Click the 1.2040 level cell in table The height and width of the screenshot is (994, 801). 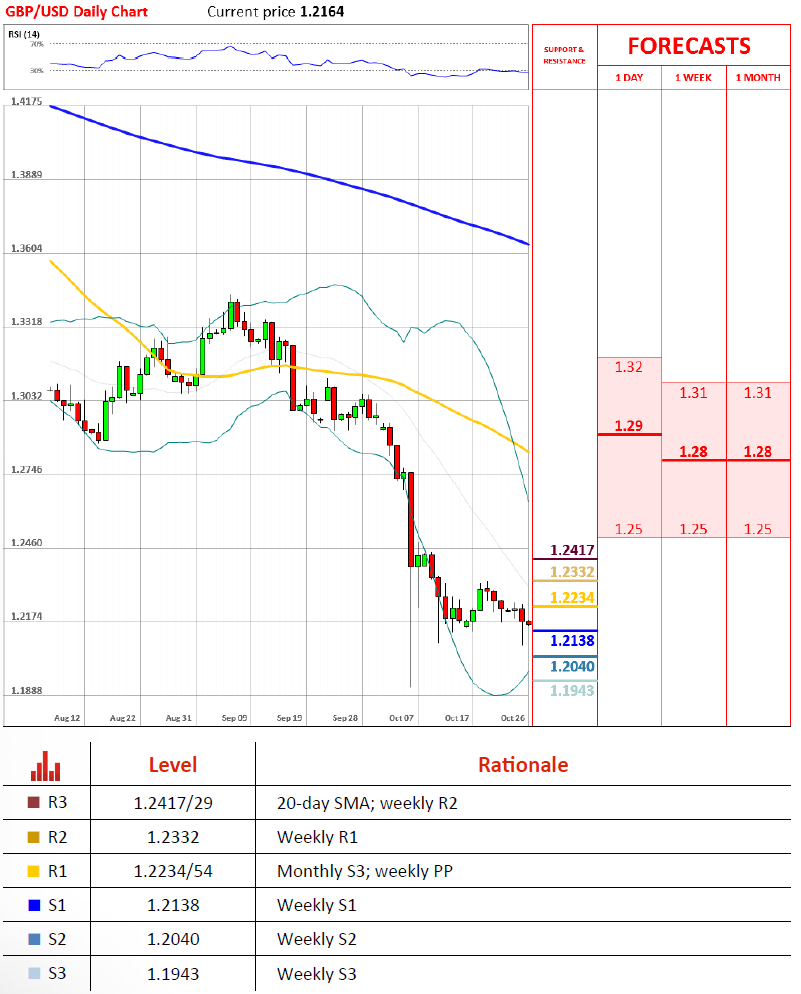173,939
